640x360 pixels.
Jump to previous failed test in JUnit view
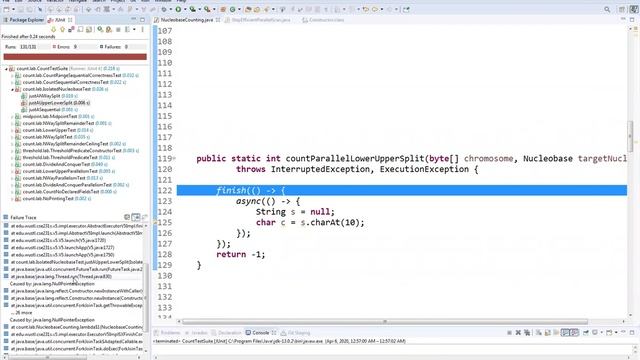point(62,29)
